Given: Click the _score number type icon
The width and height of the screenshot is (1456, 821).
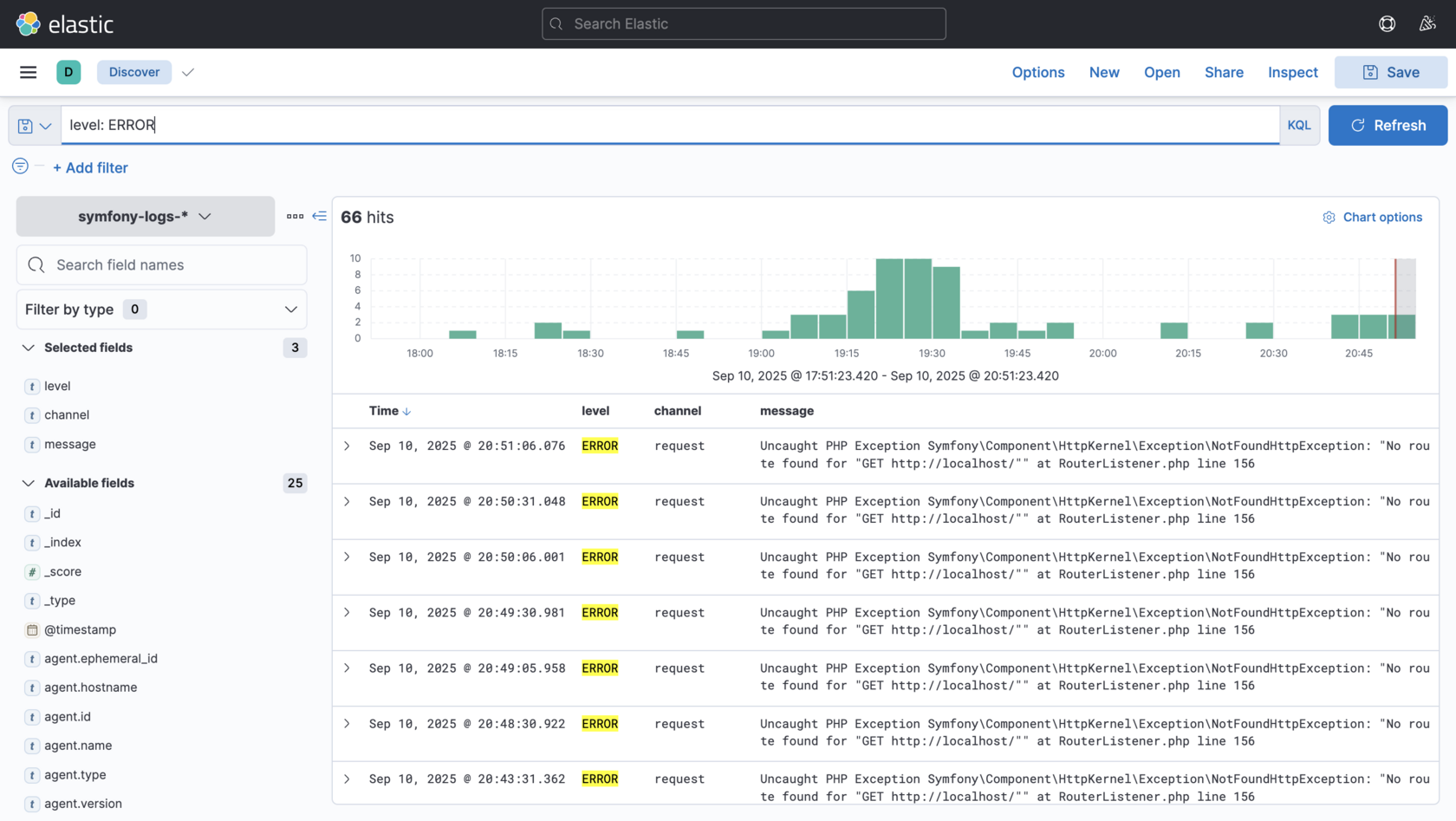Looking at the screenshot, I should [32, 572].
